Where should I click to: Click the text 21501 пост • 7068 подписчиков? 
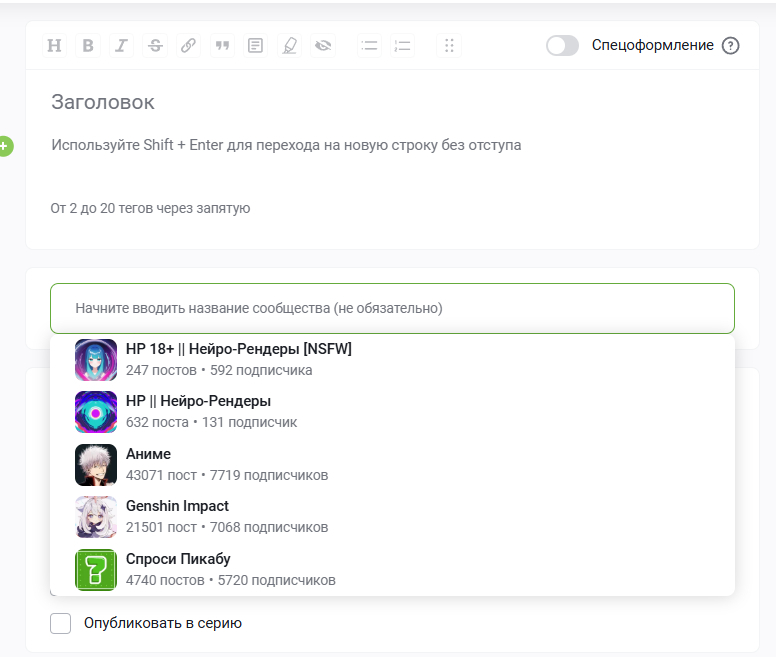tap(227, 527)
